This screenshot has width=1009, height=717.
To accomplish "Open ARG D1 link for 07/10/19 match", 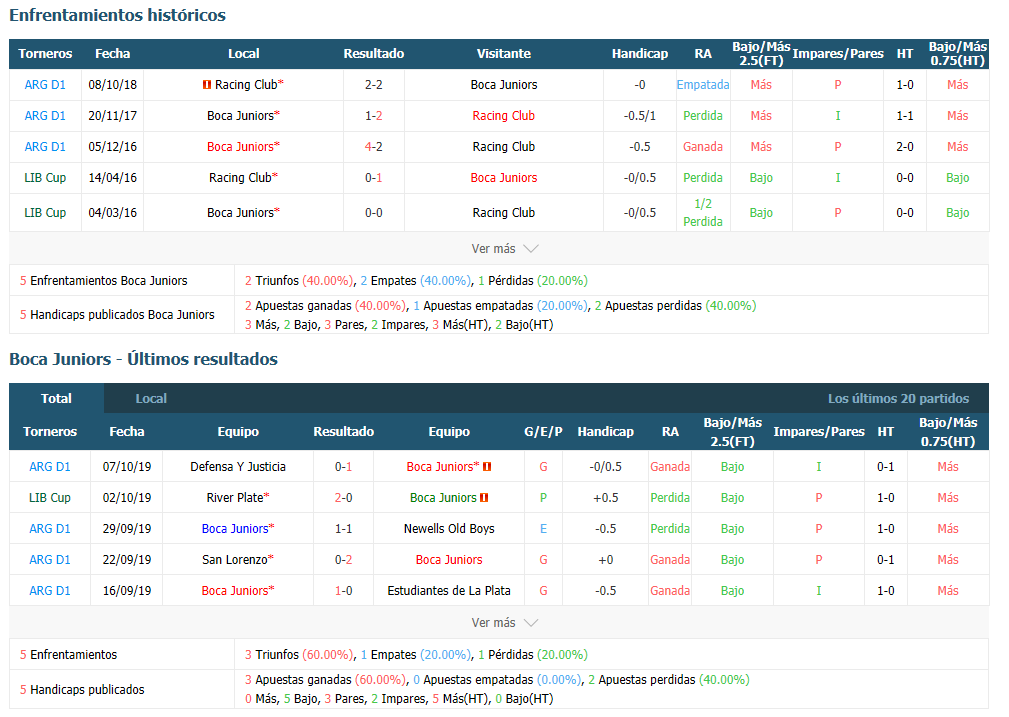I will [x=50, y=467].
